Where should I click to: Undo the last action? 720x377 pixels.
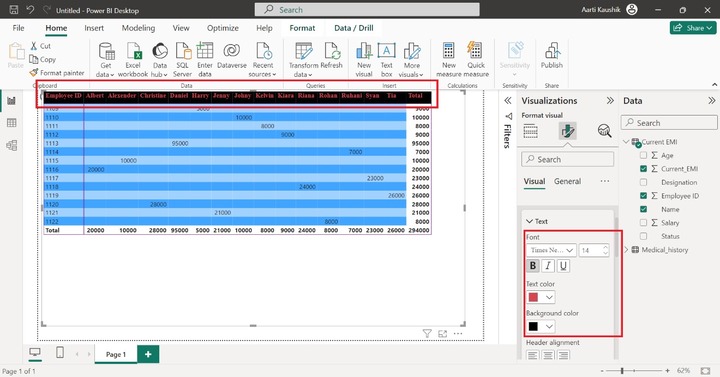(30, 10)
